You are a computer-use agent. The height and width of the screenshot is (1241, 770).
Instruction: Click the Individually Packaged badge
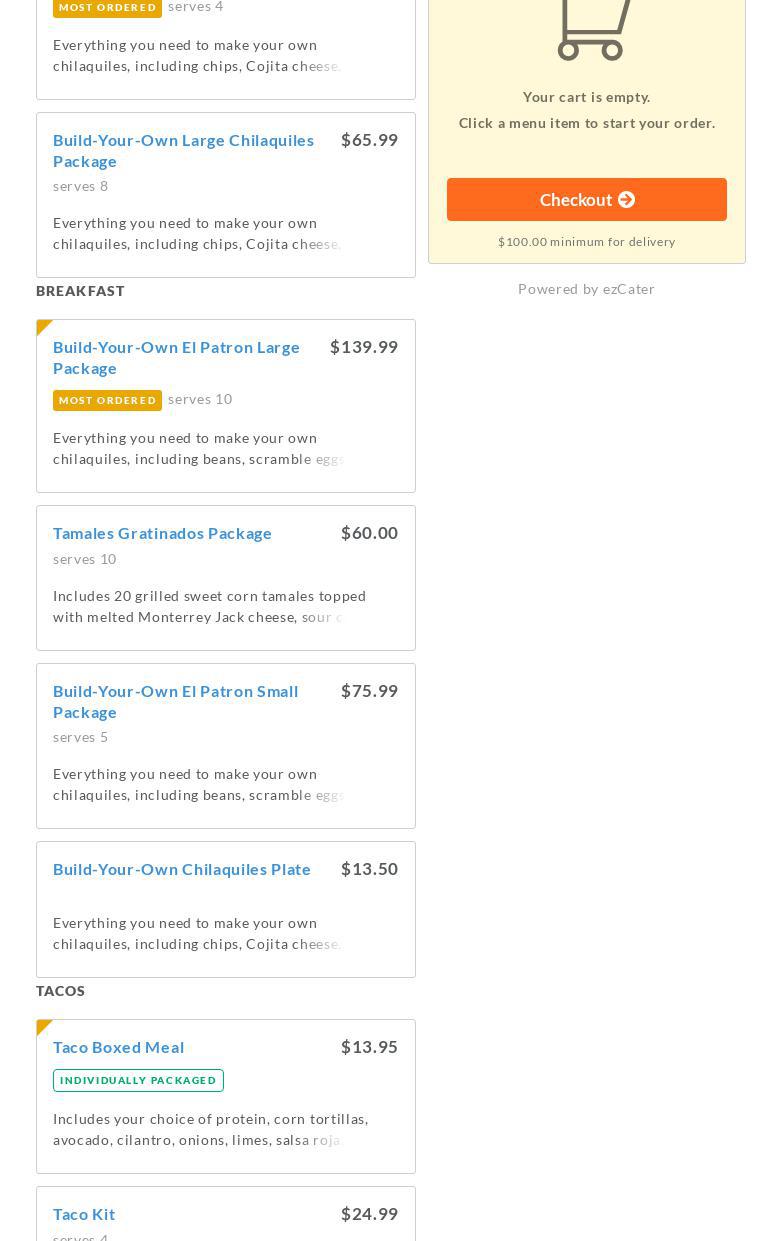[x=138, y=1080]
